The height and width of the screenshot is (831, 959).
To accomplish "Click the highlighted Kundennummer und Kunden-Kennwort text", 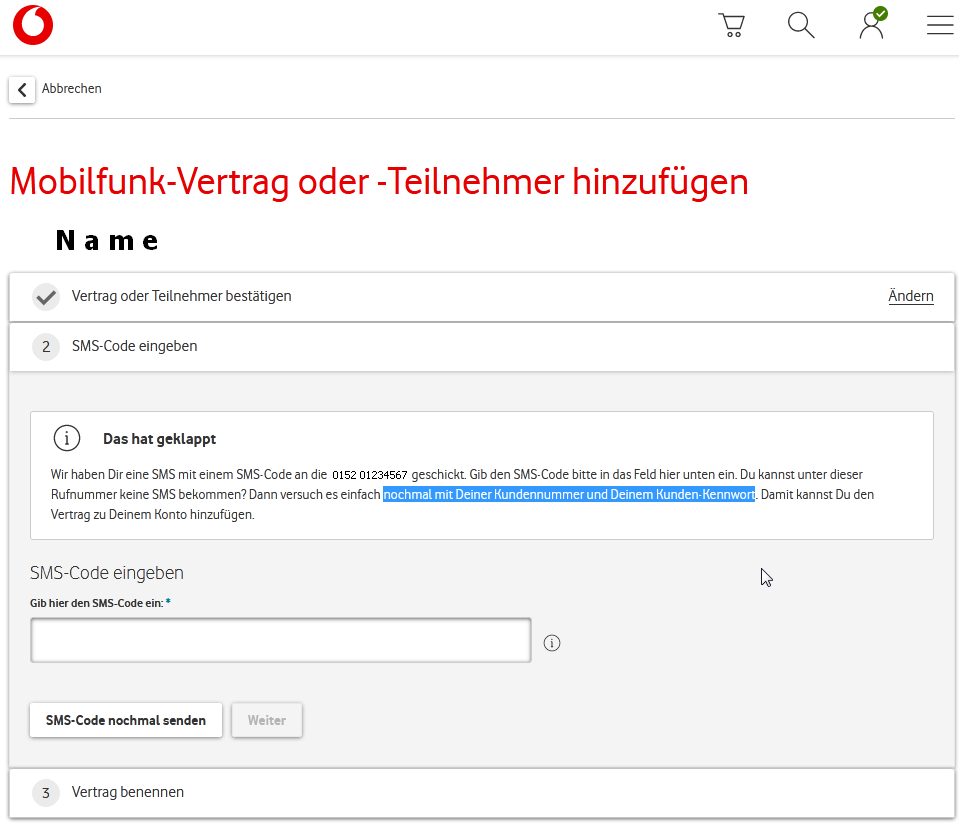I will (568, 494).
